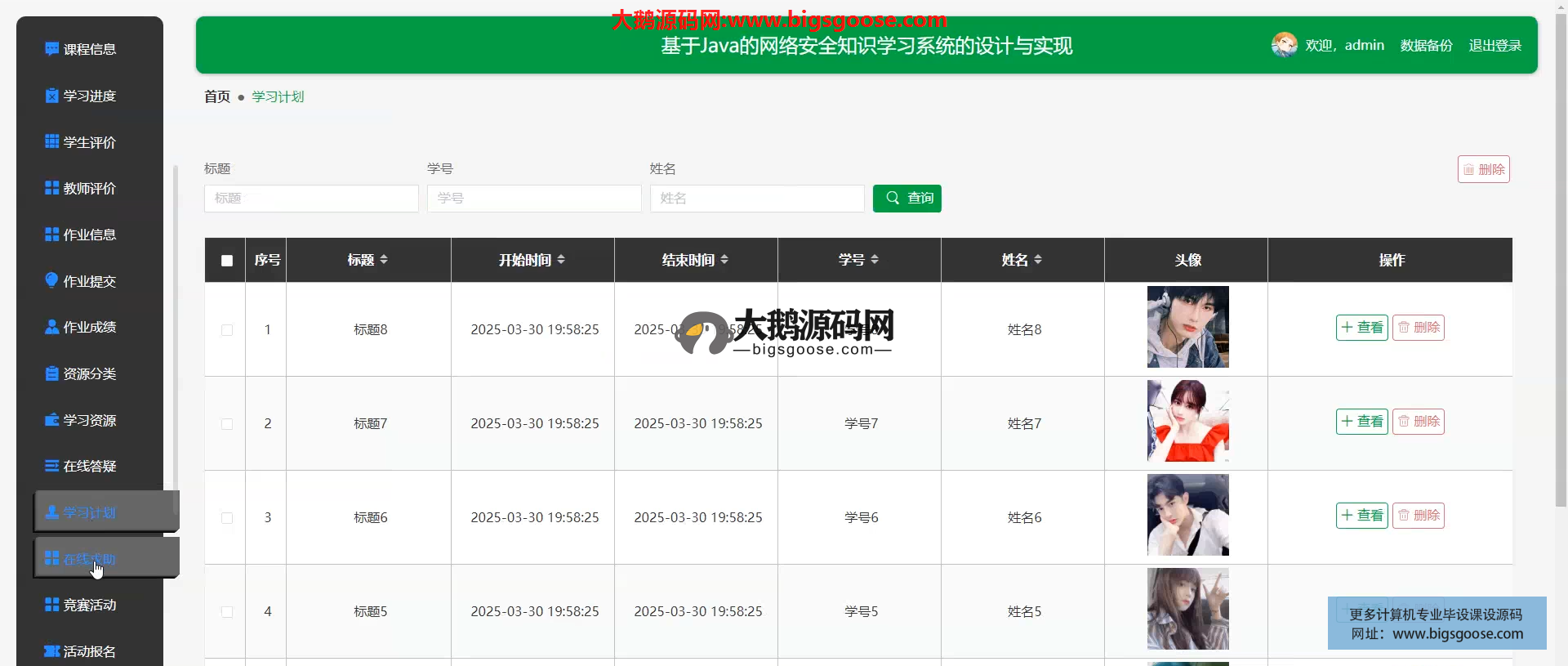Click the 学习进度 clipboard icon

coord(51,96)
